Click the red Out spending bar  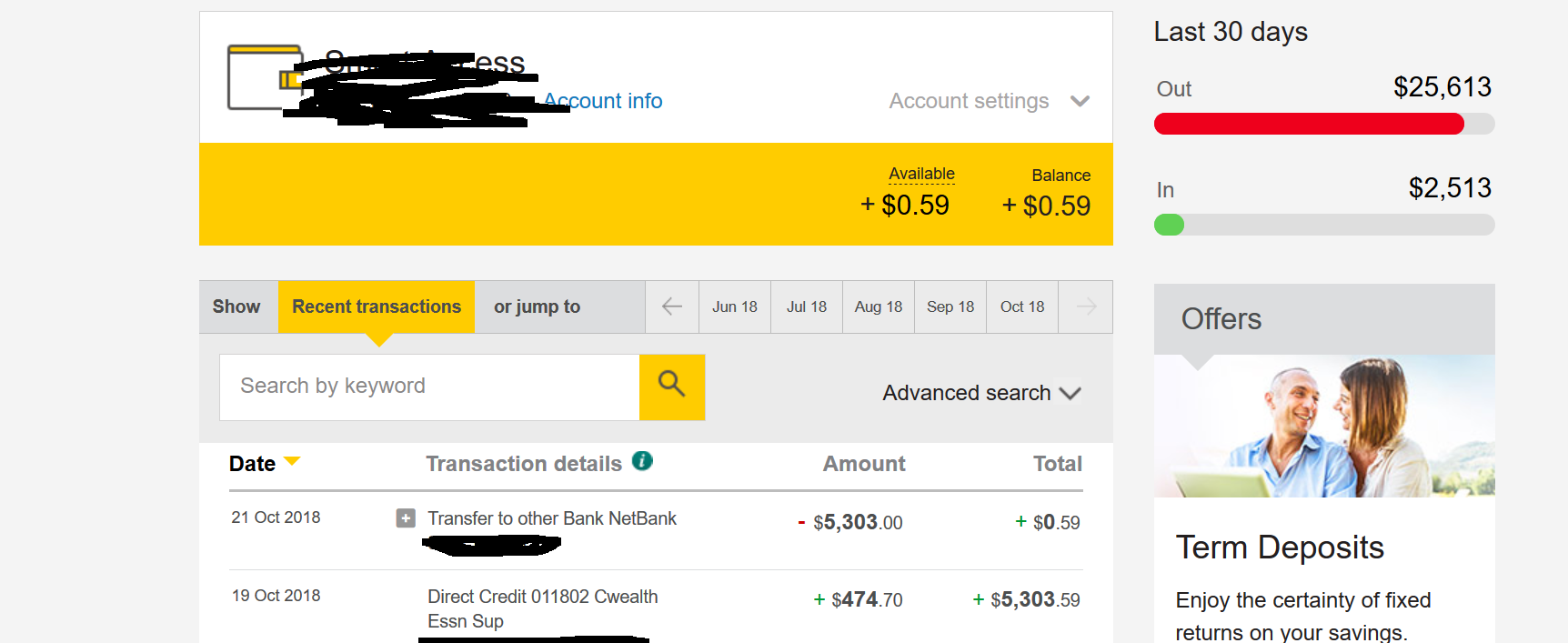[x=1309, y=124]
